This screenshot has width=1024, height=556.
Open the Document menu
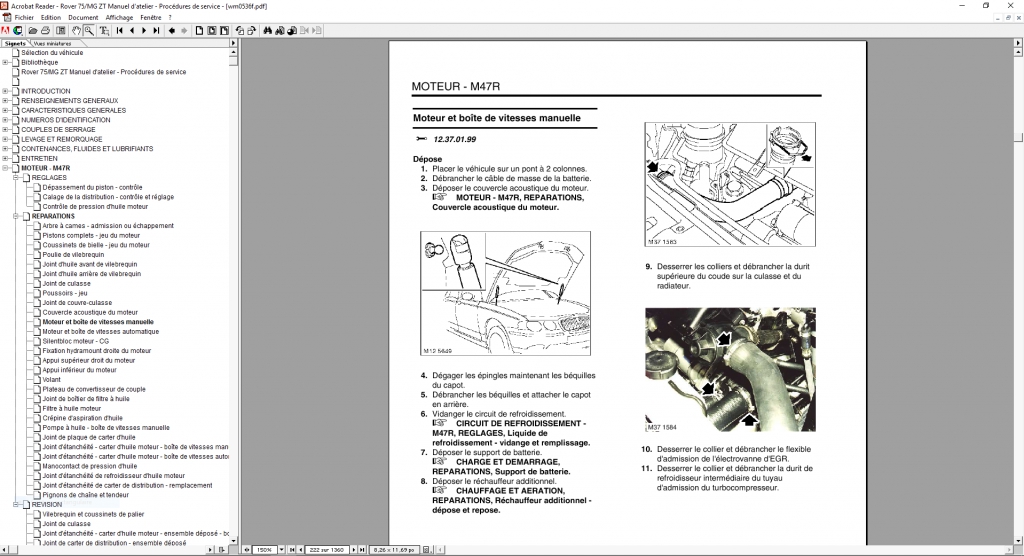83,18
